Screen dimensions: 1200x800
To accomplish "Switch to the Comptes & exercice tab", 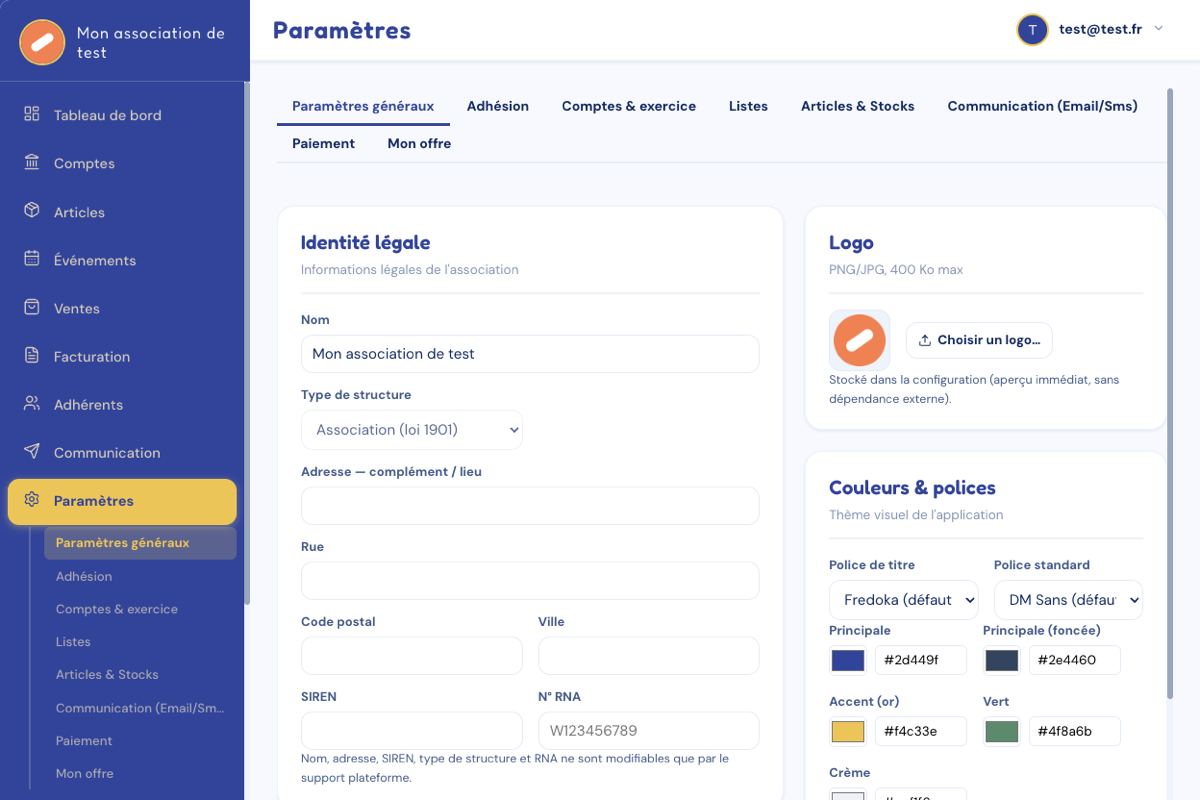I will click(x=629, y=106).
